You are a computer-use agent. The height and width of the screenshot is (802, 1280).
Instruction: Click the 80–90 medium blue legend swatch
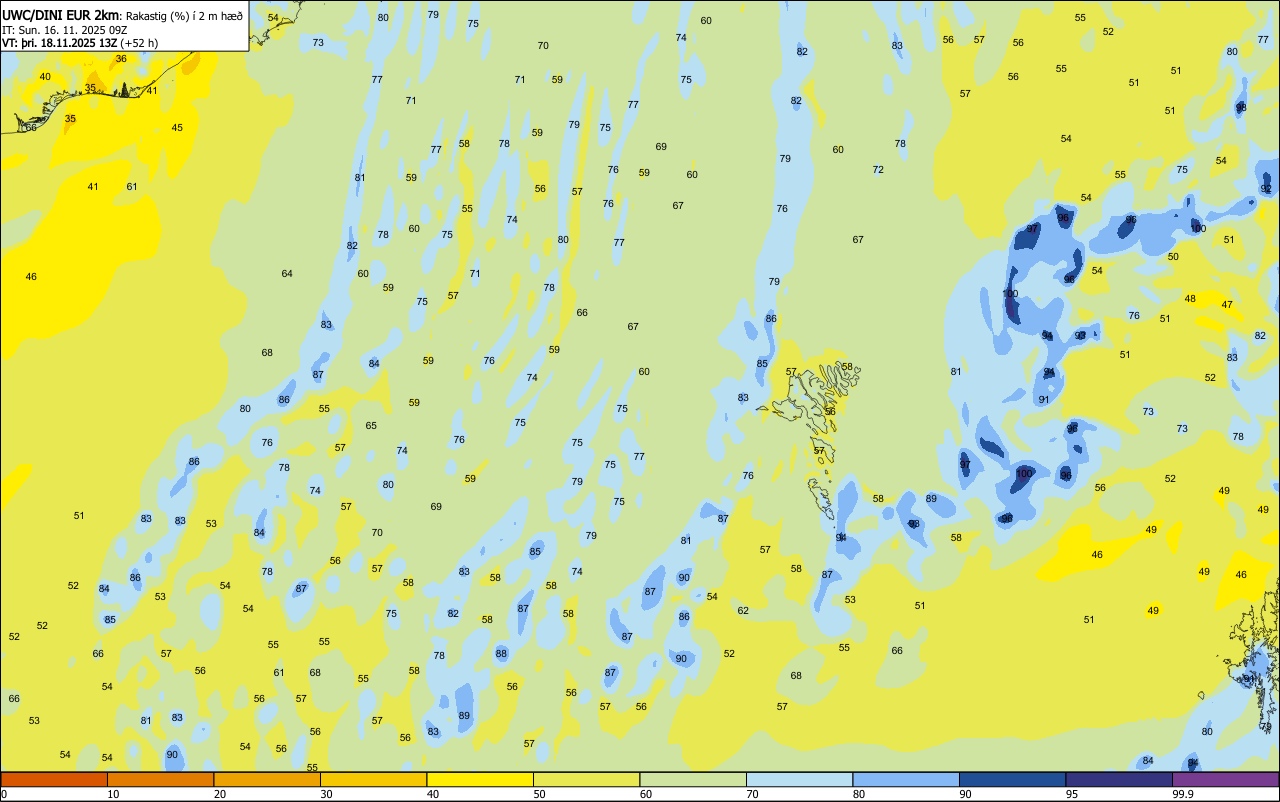tap(906, 779)
